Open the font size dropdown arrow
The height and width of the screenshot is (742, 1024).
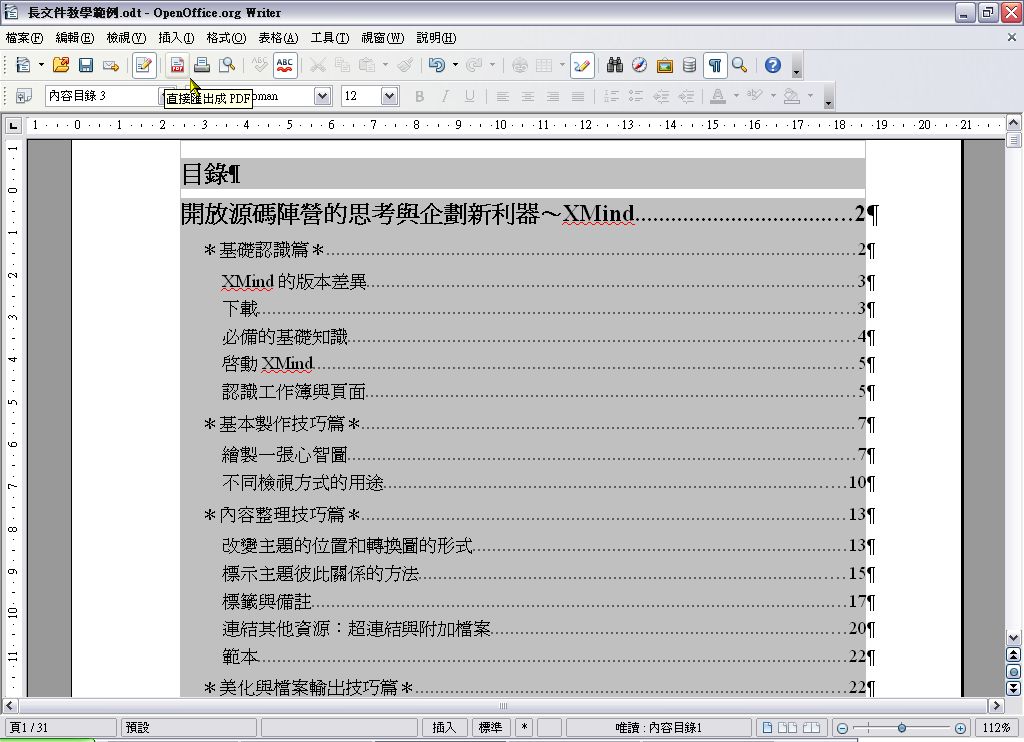[389, 96]
